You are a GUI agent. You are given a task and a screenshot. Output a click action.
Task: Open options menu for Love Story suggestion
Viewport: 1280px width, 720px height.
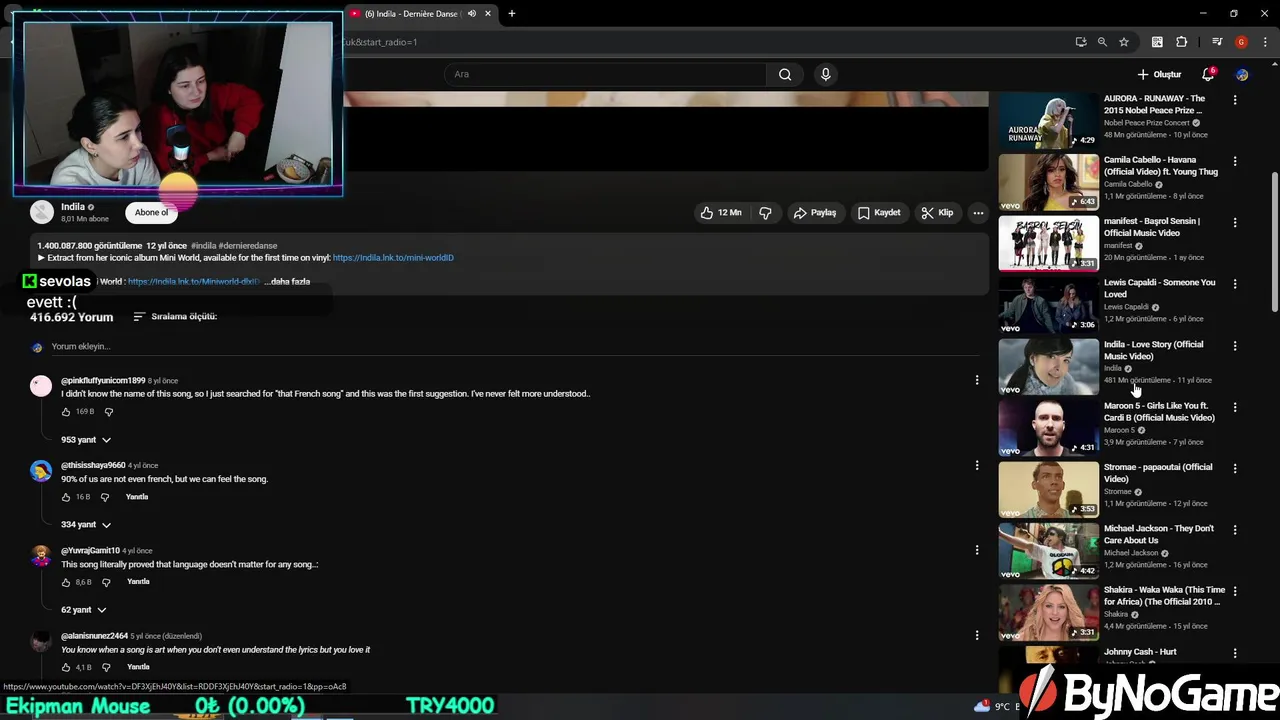tap(1235, 345)
